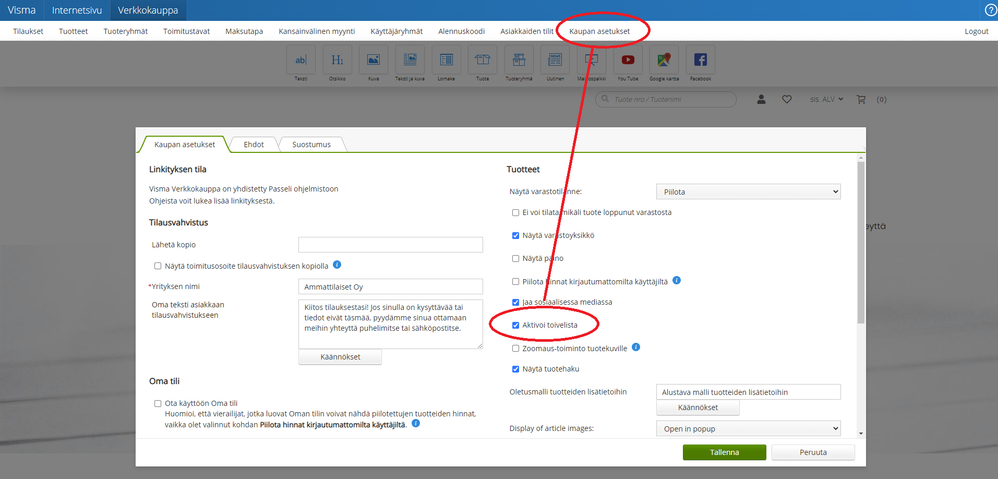Viewport: 998px width, 479px height.
Task: Show info for Piilota hinnat option
Action: tap(677, 280)
